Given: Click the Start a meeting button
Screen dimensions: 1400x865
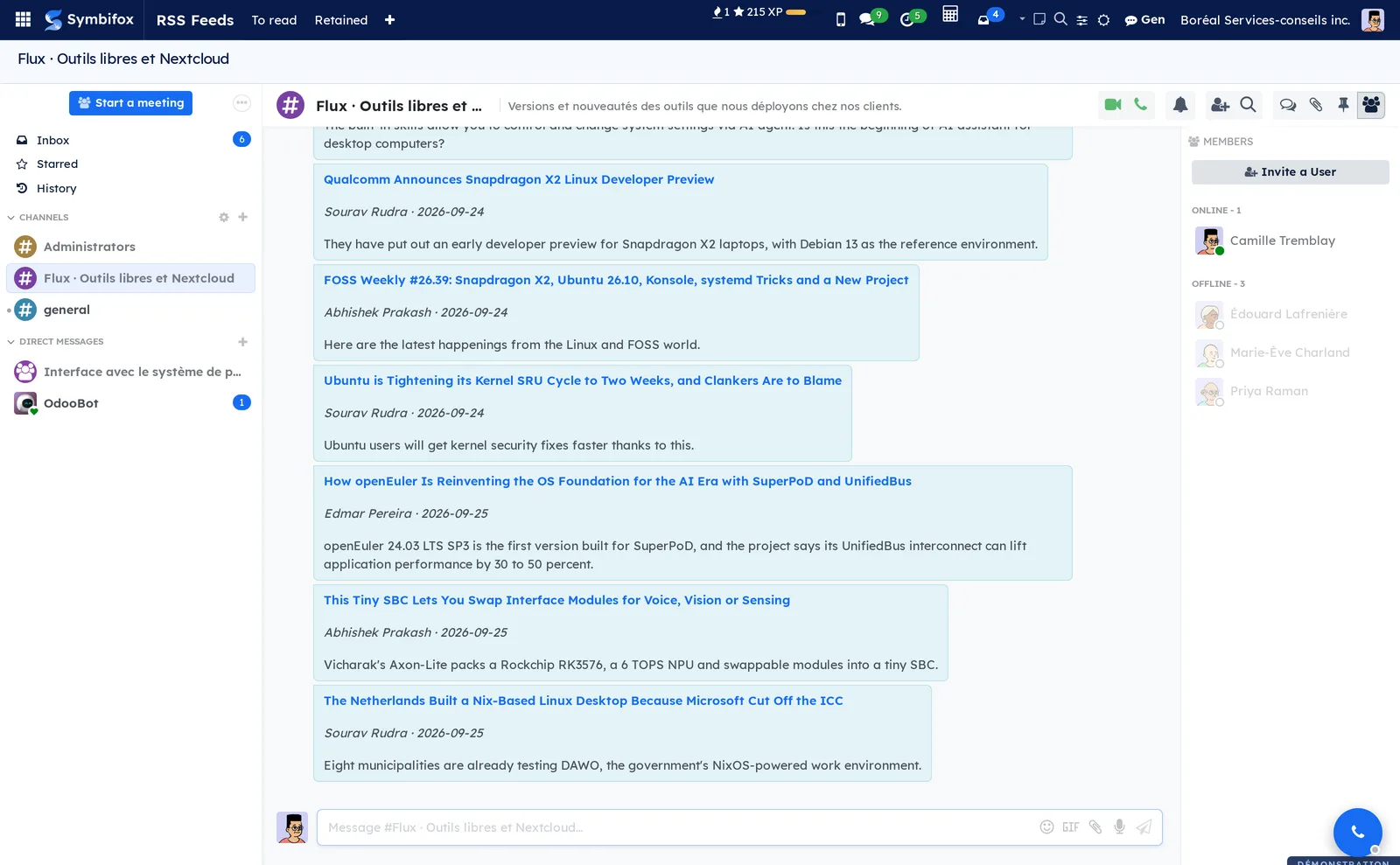Looking at the screenshot, I should point(130,103).
